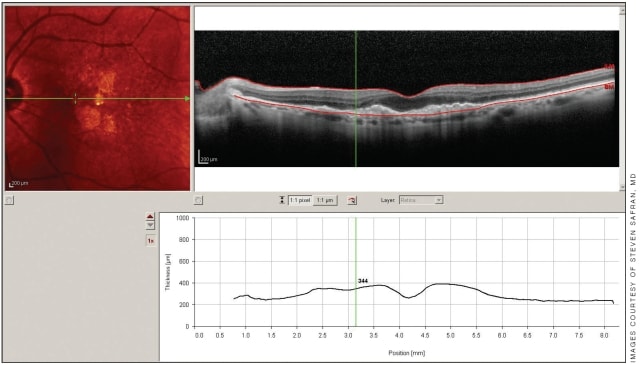640x365 pixels.
Task: Click the green scan line on the fundus image
Action: click(97, 98)
